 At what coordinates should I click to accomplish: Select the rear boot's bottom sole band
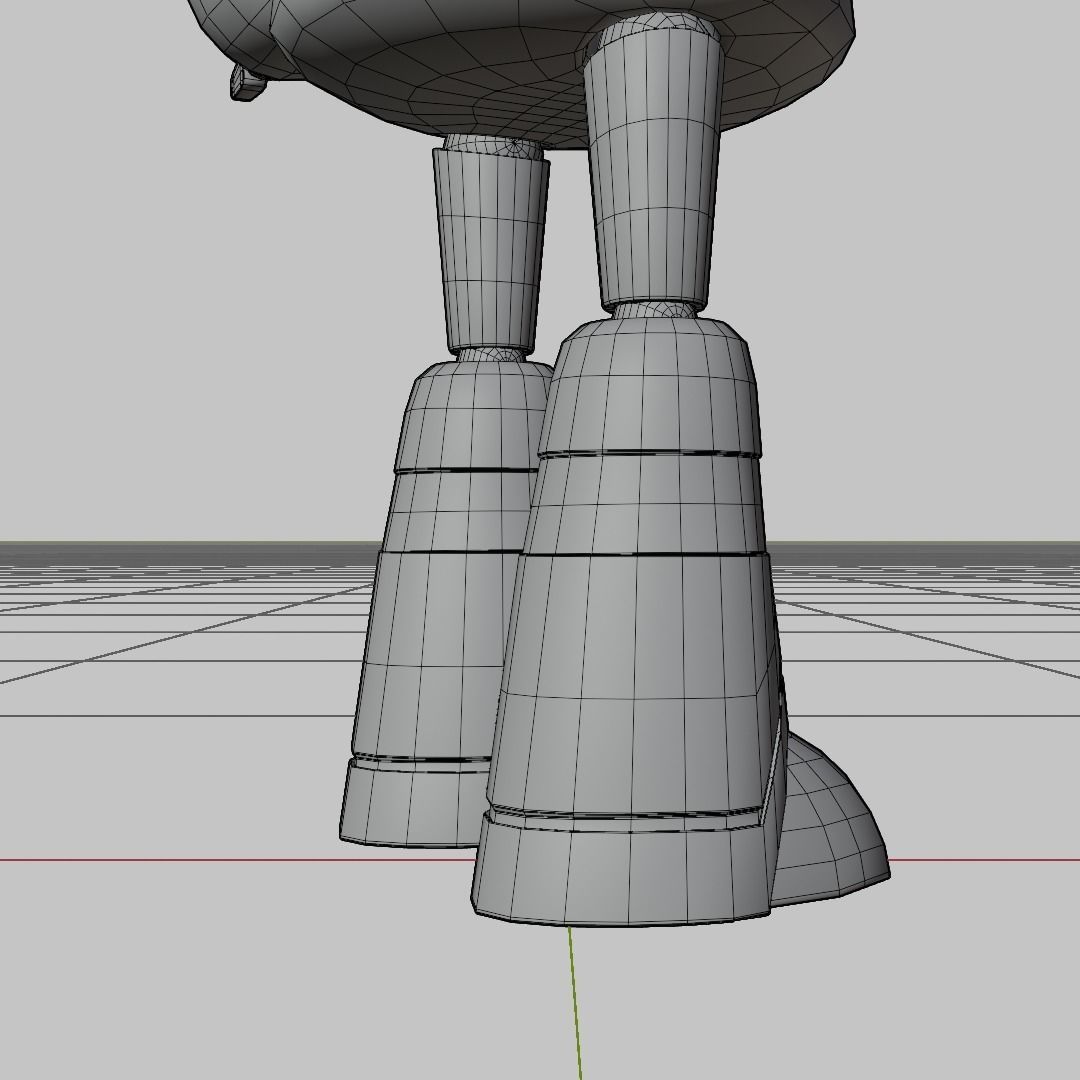coord(410,802)
